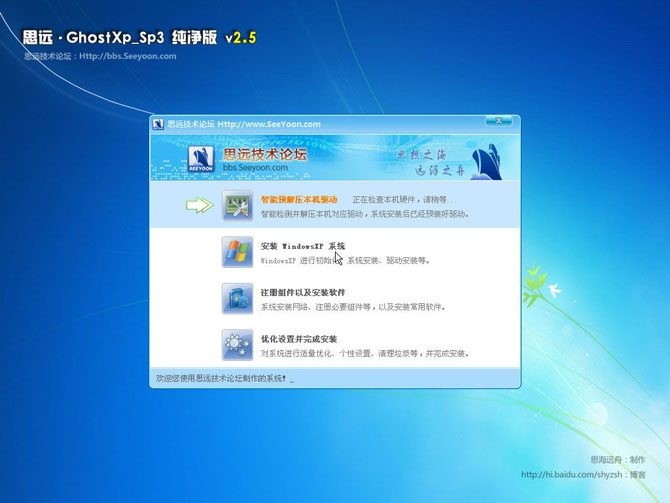Click the small title bar app icon
670x503 pixels.
coord(158,124)
